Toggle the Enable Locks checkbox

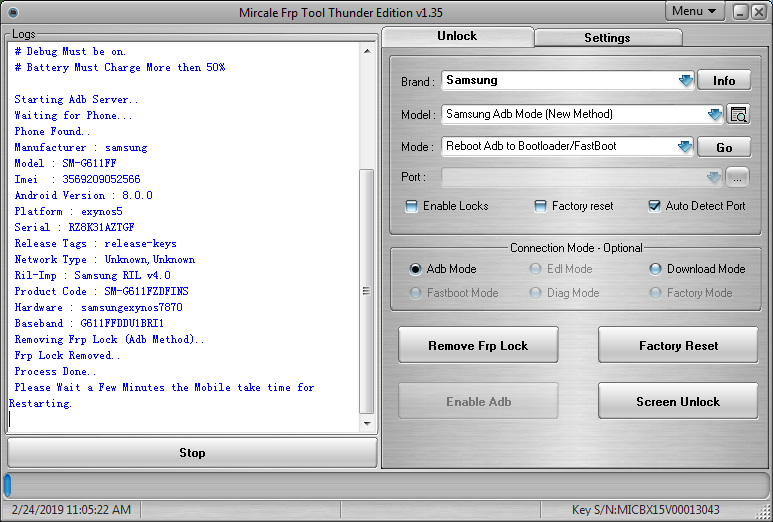click(411, 206)
